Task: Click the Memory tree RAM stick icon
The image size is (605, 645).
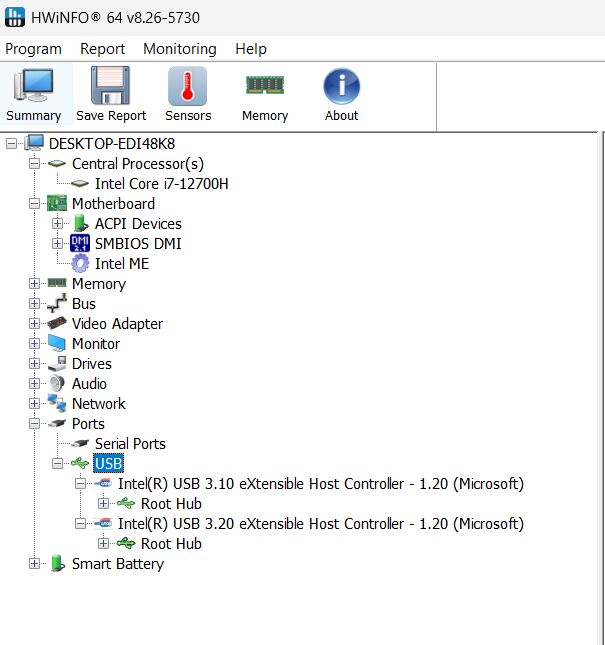Action: [57, 283]
